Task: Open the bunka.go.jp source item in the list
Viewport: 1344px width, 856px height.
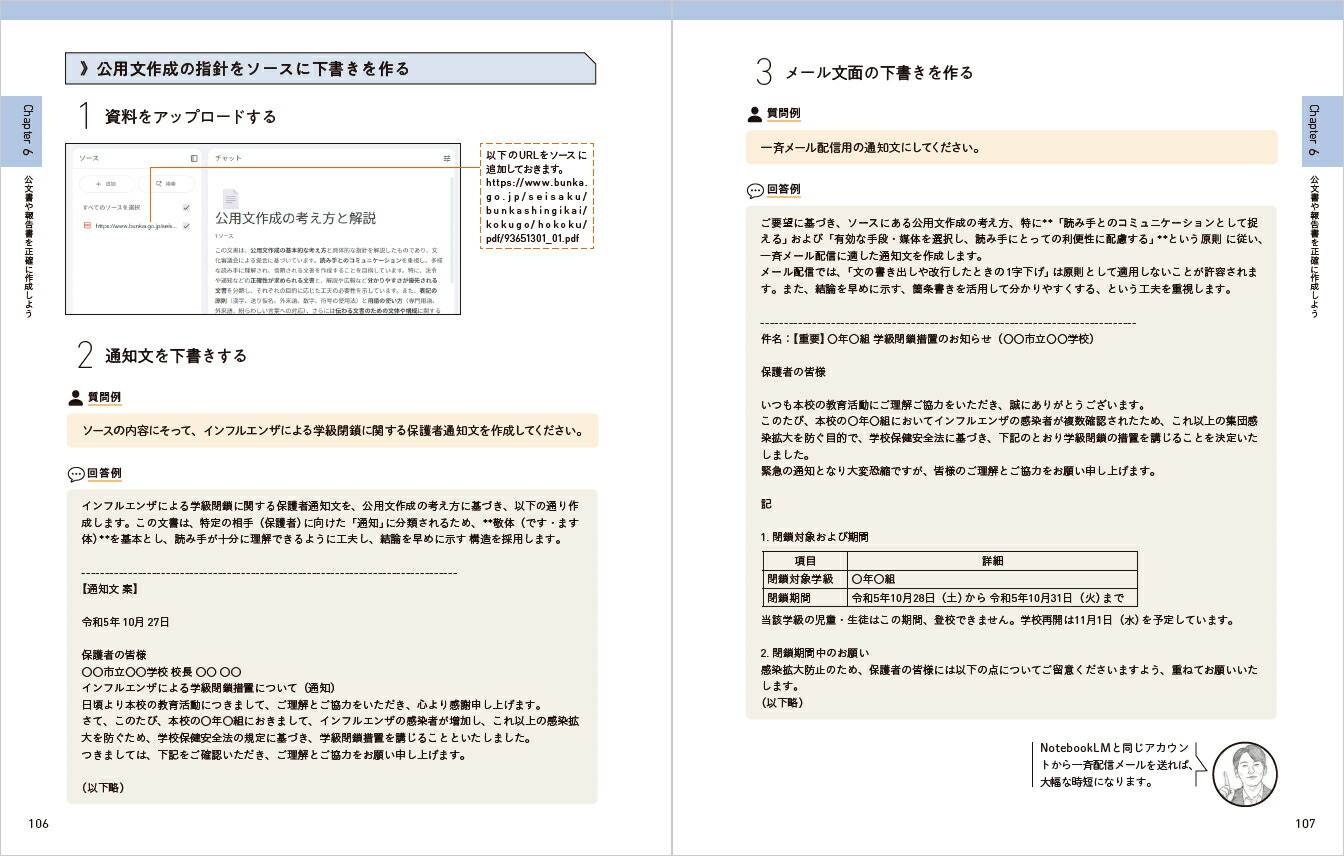Action: [135, 227]
